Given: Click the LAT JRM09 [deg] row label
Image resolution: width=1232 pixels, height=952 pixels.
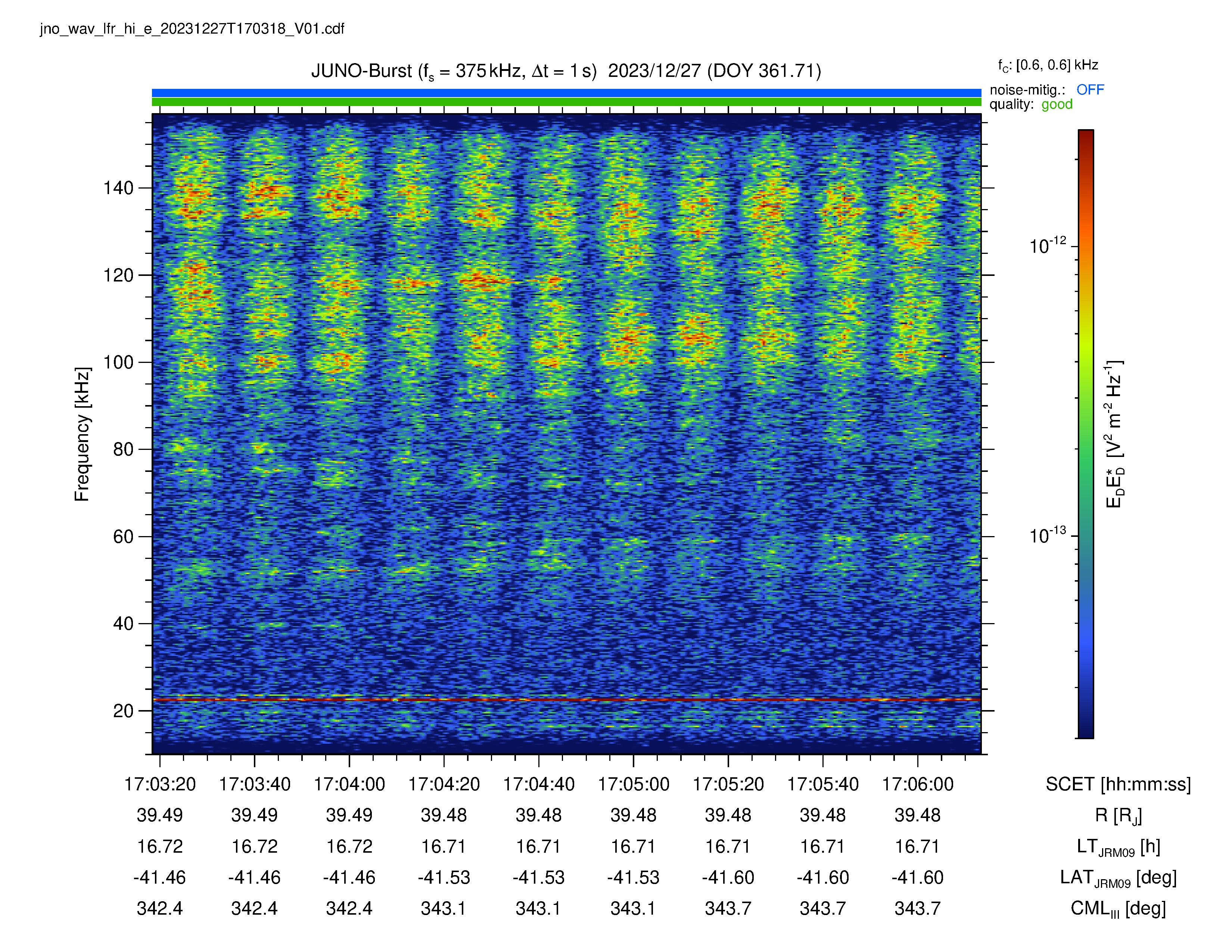Looking at the screenshot, I should [x=1118, y=878].
